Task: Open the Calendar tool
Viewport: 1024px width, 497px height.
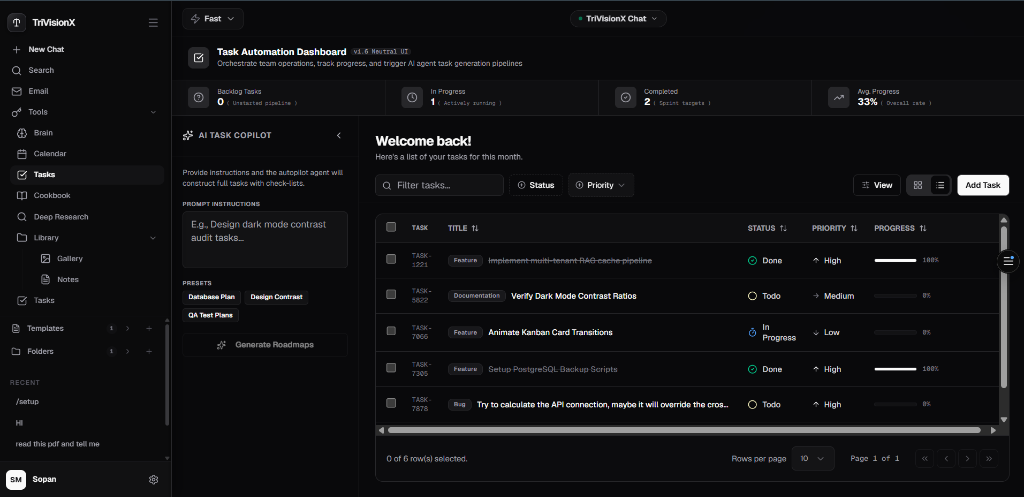Action: [50, 154]
